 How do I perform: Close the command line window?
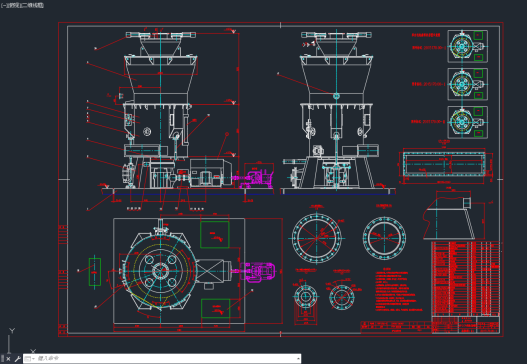[8, 359]
